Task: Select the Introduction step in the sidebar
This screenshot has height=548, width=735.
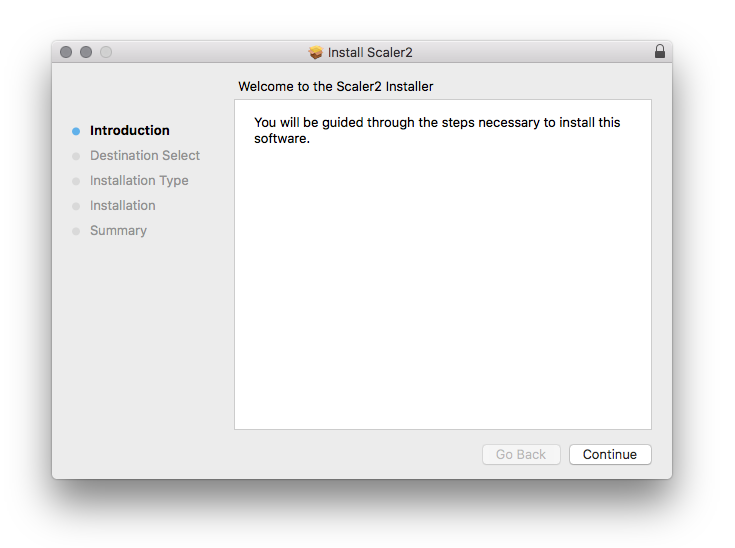Action: (x=130, y=131)
